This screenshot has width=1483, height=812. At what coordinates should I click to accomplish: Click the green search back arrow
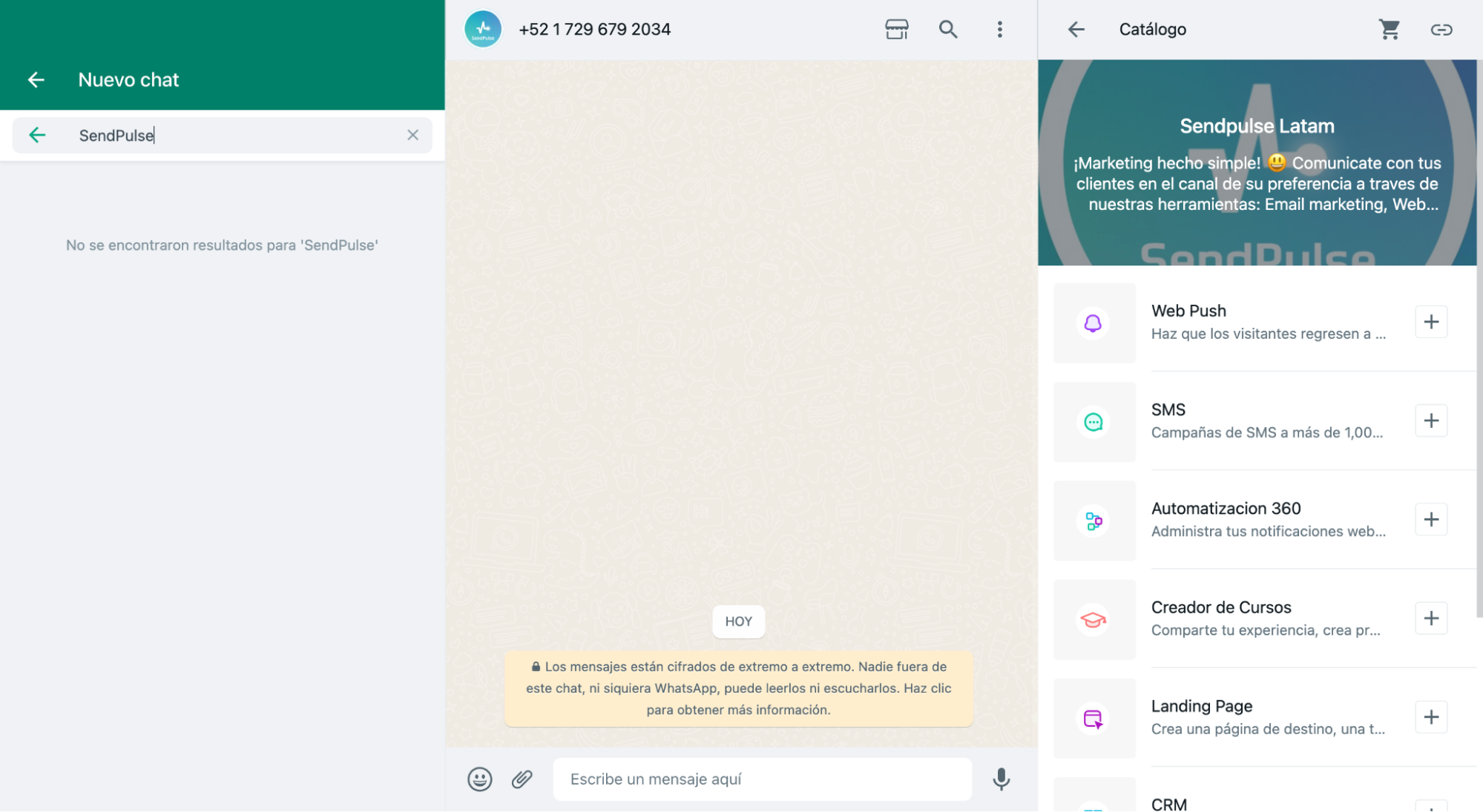click(37, 135)
